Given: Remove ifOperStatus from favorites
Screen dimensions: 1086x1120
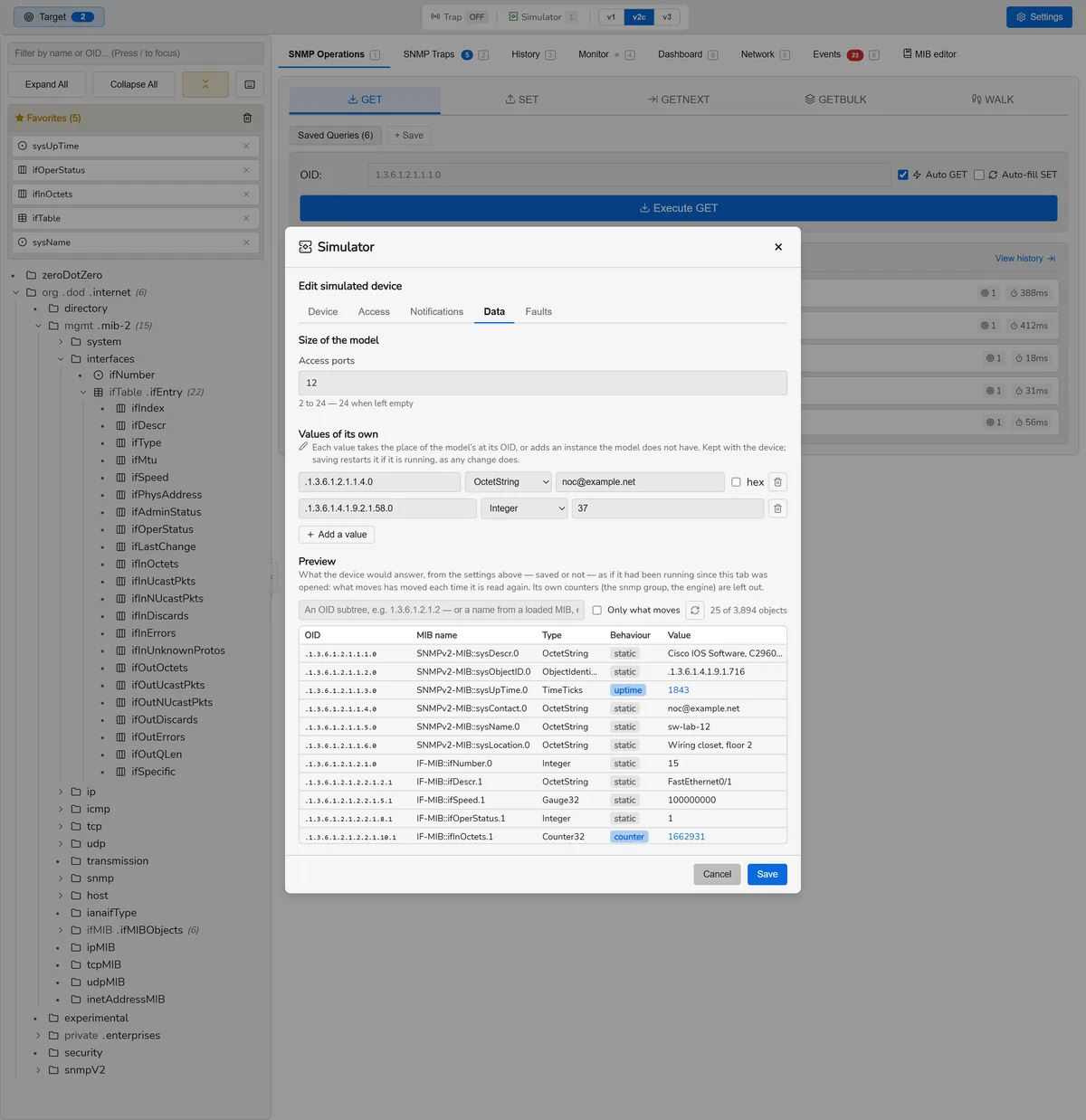Looking at the screenshot, I should click(x=246, y=170).
